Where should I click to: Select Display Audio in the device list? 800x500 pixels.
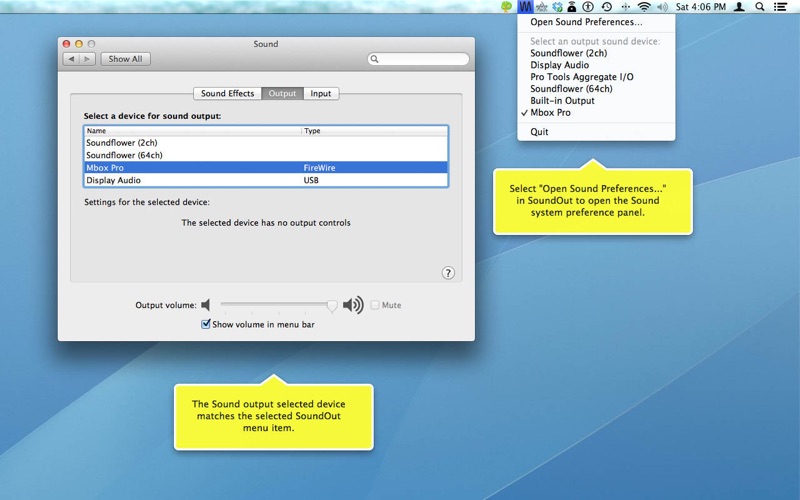[266, 180]
